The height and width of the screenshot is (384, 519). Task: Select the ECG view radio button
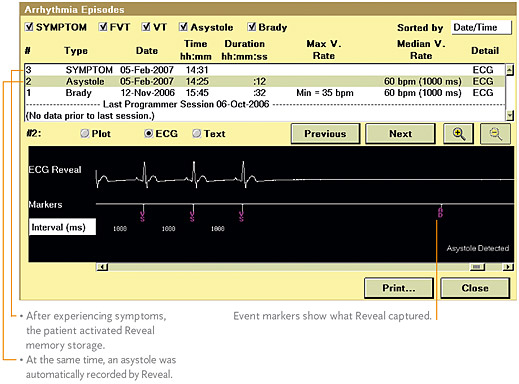coord(148,134)
